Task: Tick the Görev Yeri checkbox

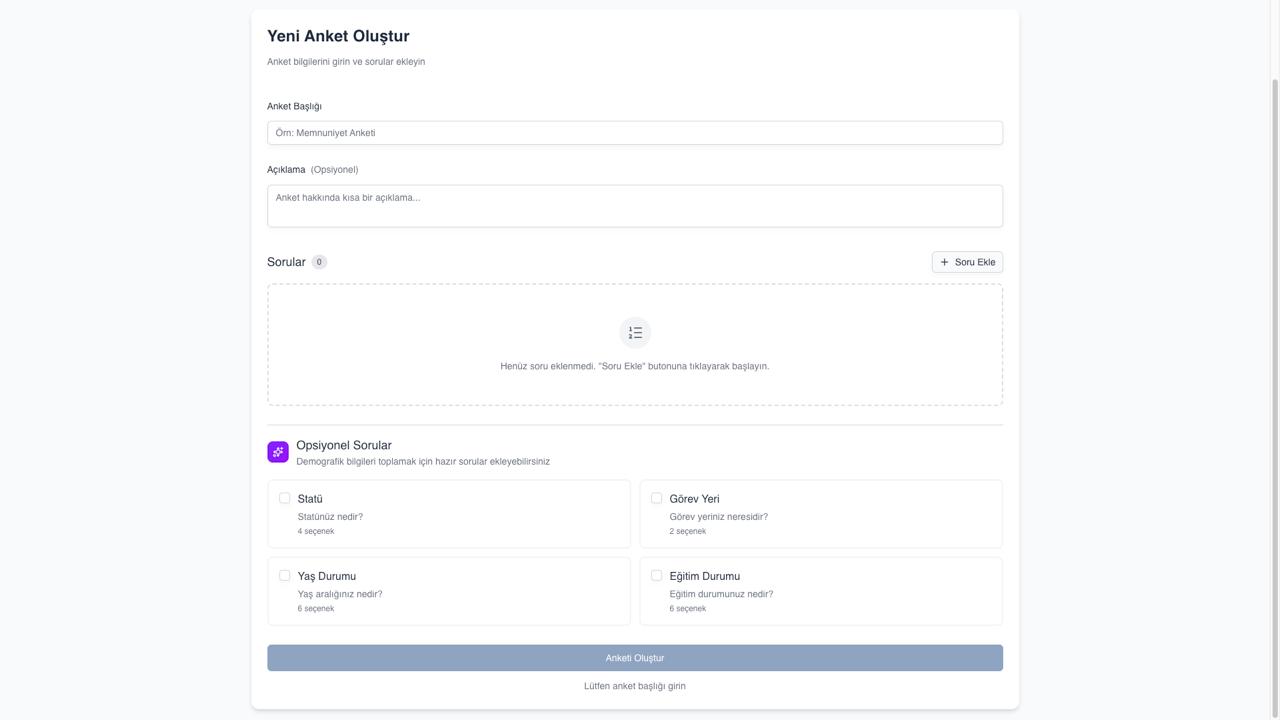Action: click(657, 498)
